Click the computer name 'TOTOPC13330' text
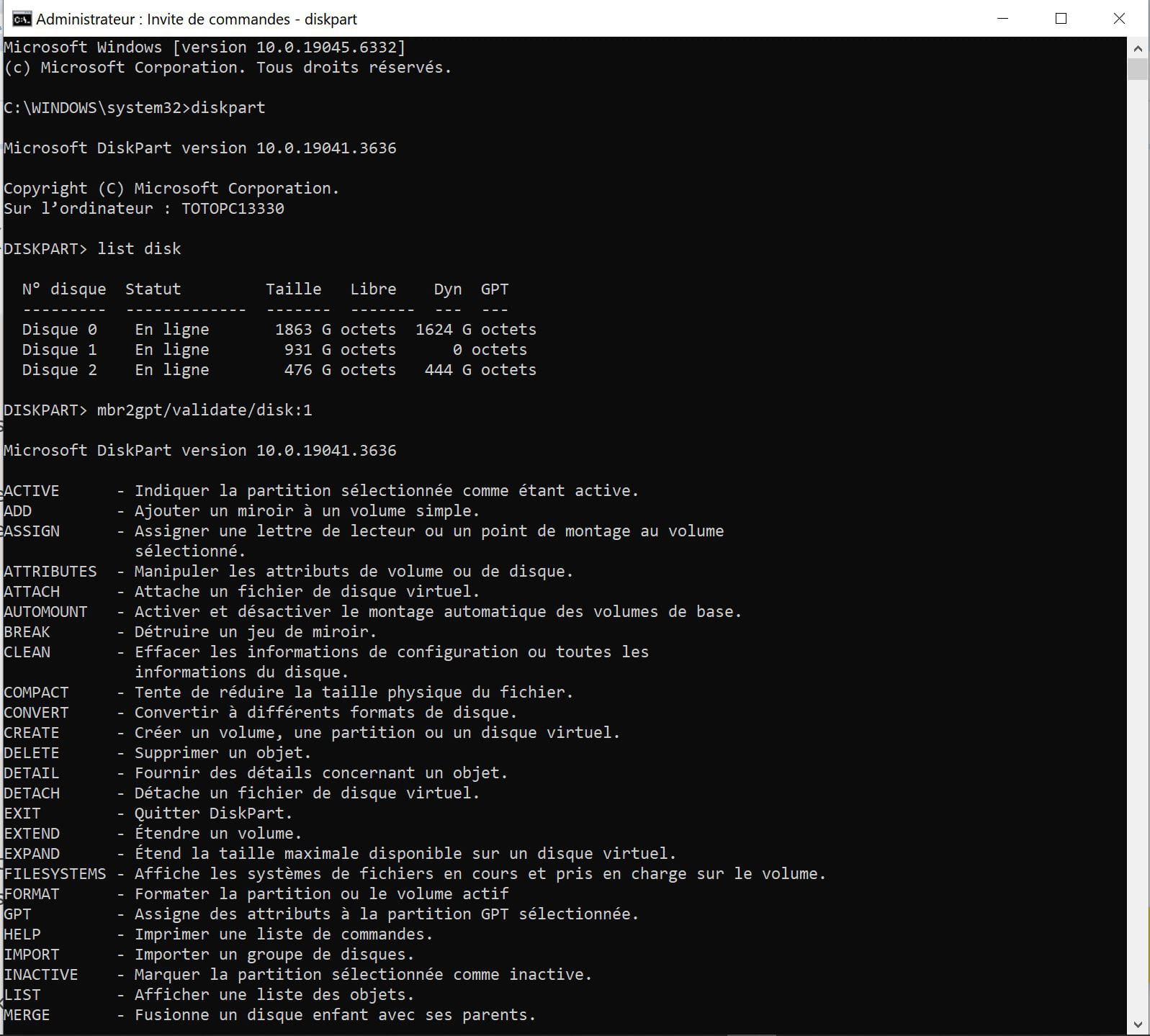This screenshot has width=1150, height=1036. [x=233, y=209]
